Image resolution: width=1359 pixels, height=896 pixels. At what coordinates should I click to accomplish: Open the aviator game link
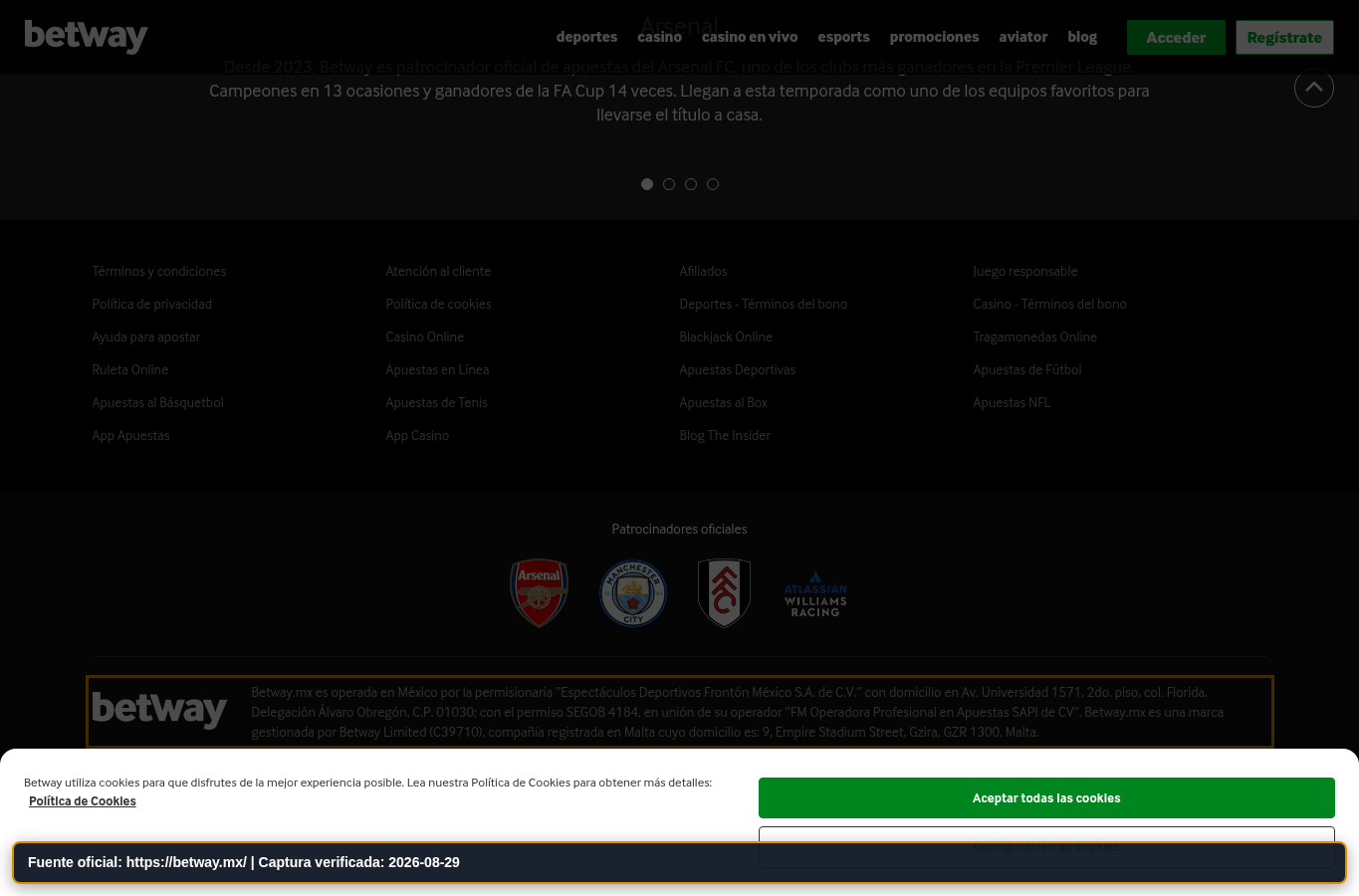click(1023, 37)
